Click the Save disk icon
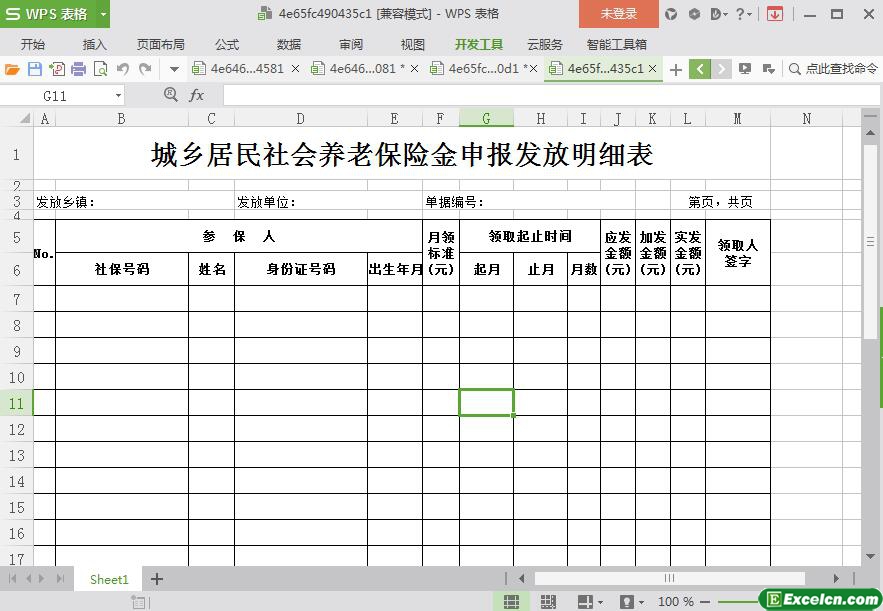The width and height of the screenshot is (883, 611). (35, 69)
